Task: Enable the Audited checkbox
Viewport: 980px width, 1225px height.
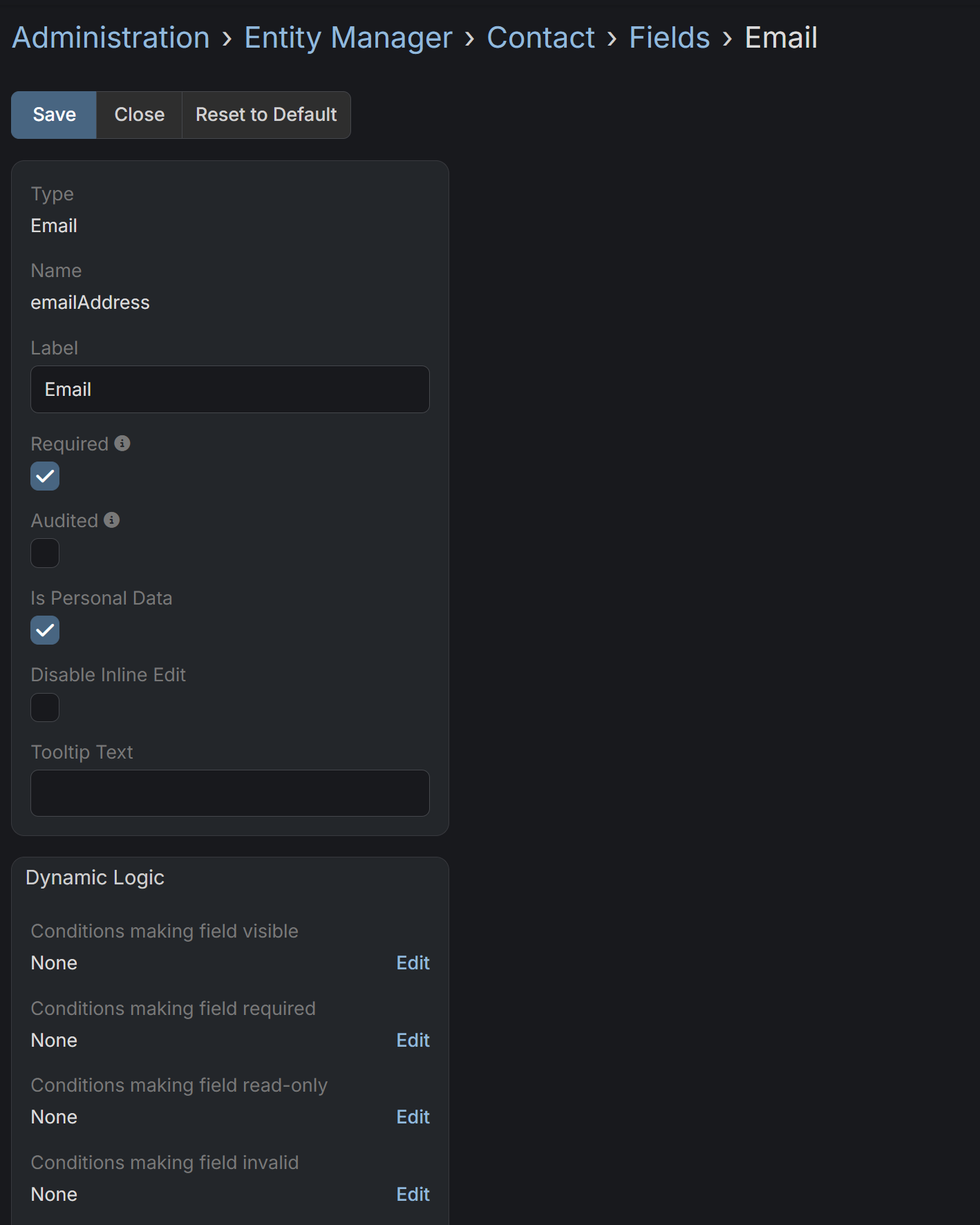Action: (x=45, y=553)
